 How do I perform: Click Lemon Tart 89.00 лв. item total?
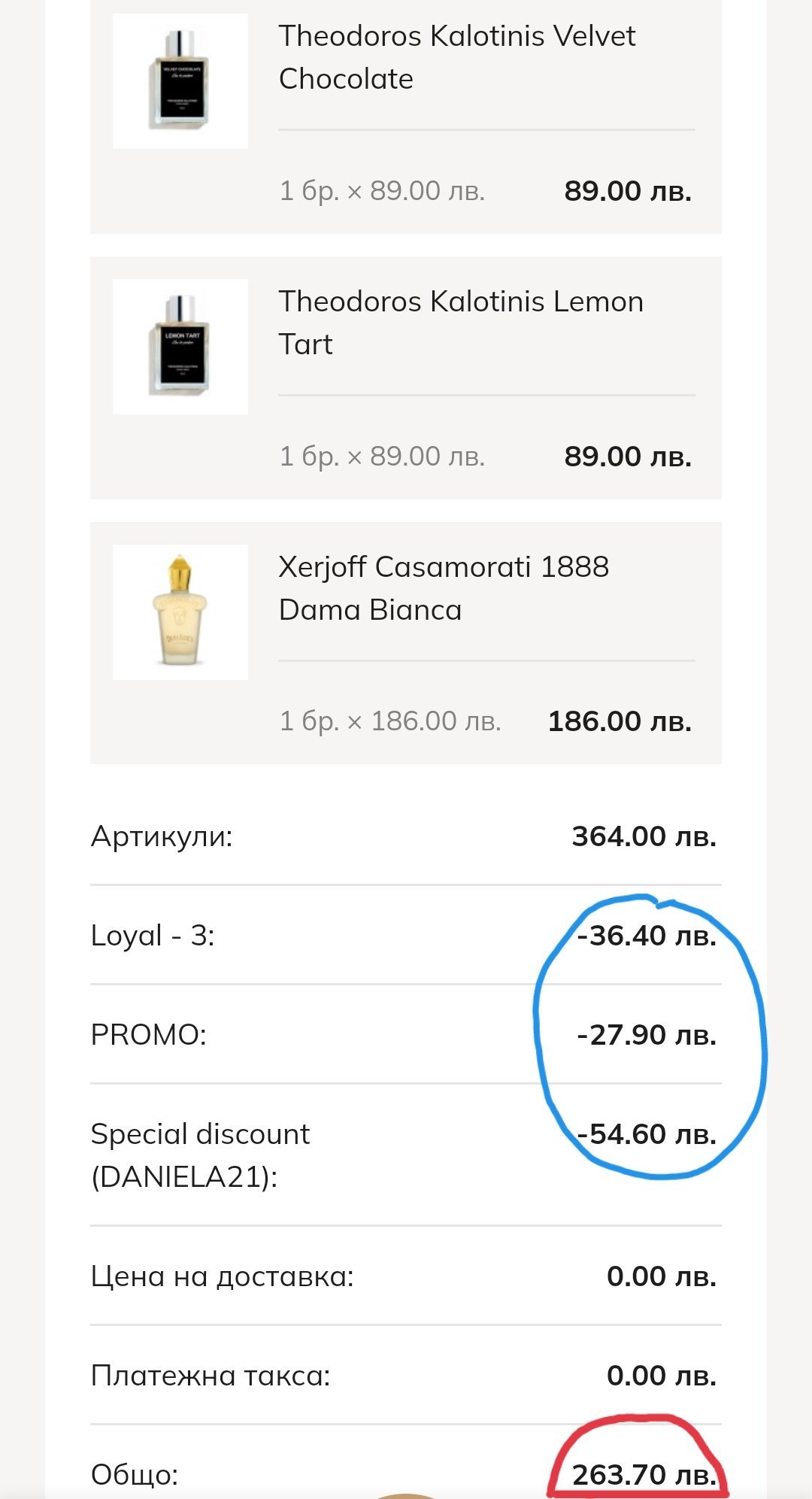[x=628, y=457]
